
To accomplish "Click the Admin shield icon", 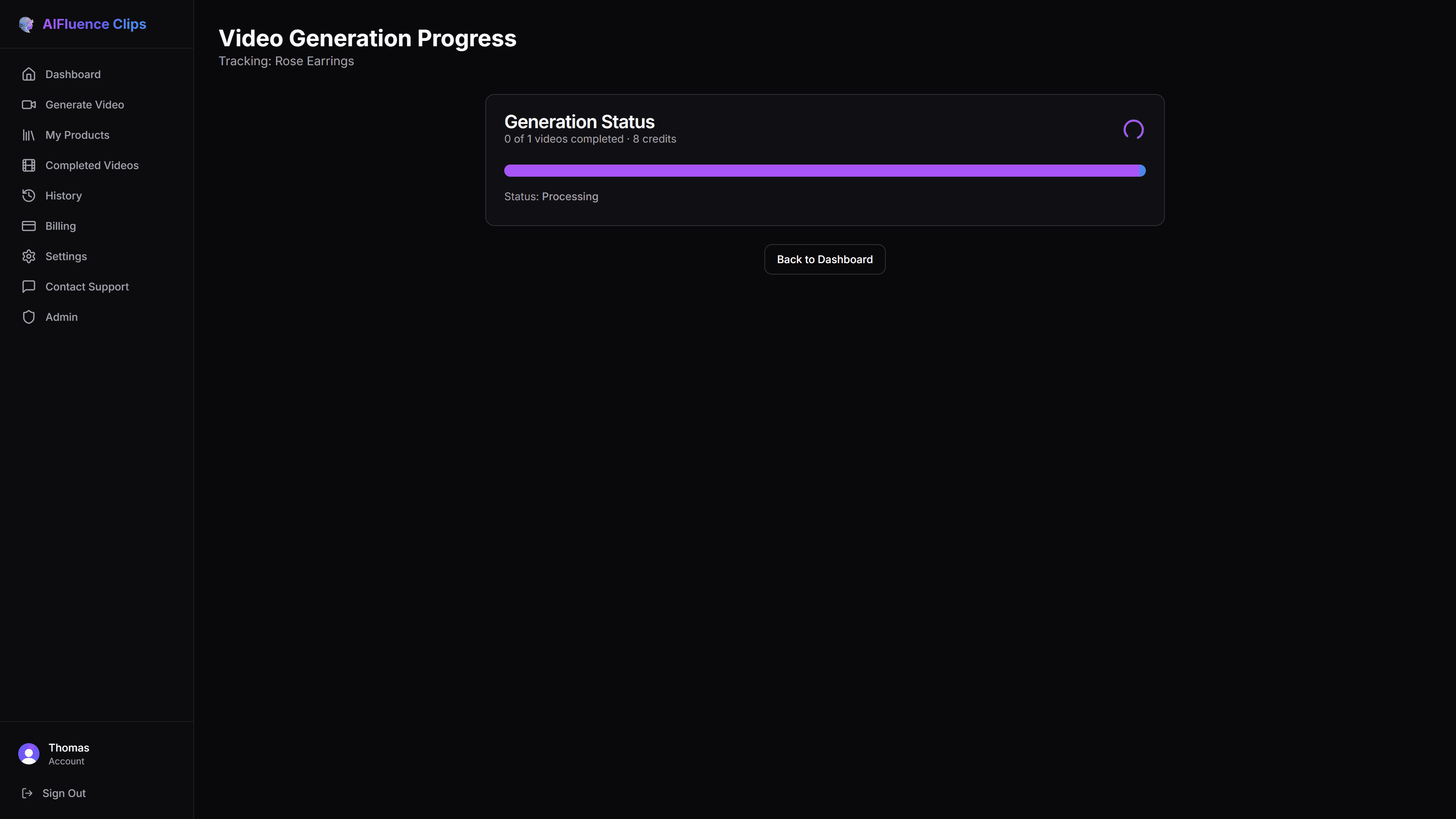I will (x=29, y=317).
